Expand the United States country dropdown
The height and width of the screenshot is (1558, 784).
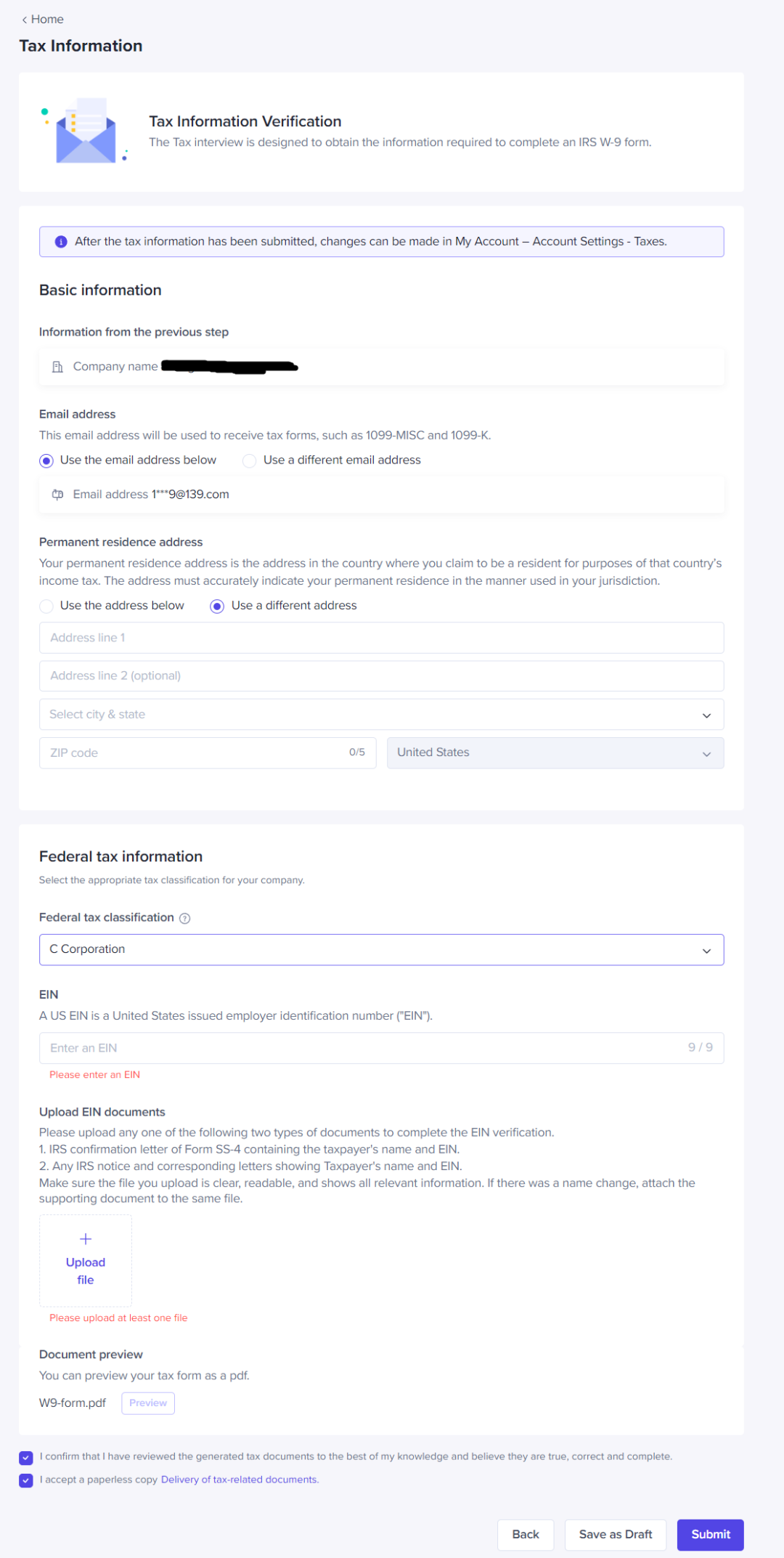[x=555, y=753]
